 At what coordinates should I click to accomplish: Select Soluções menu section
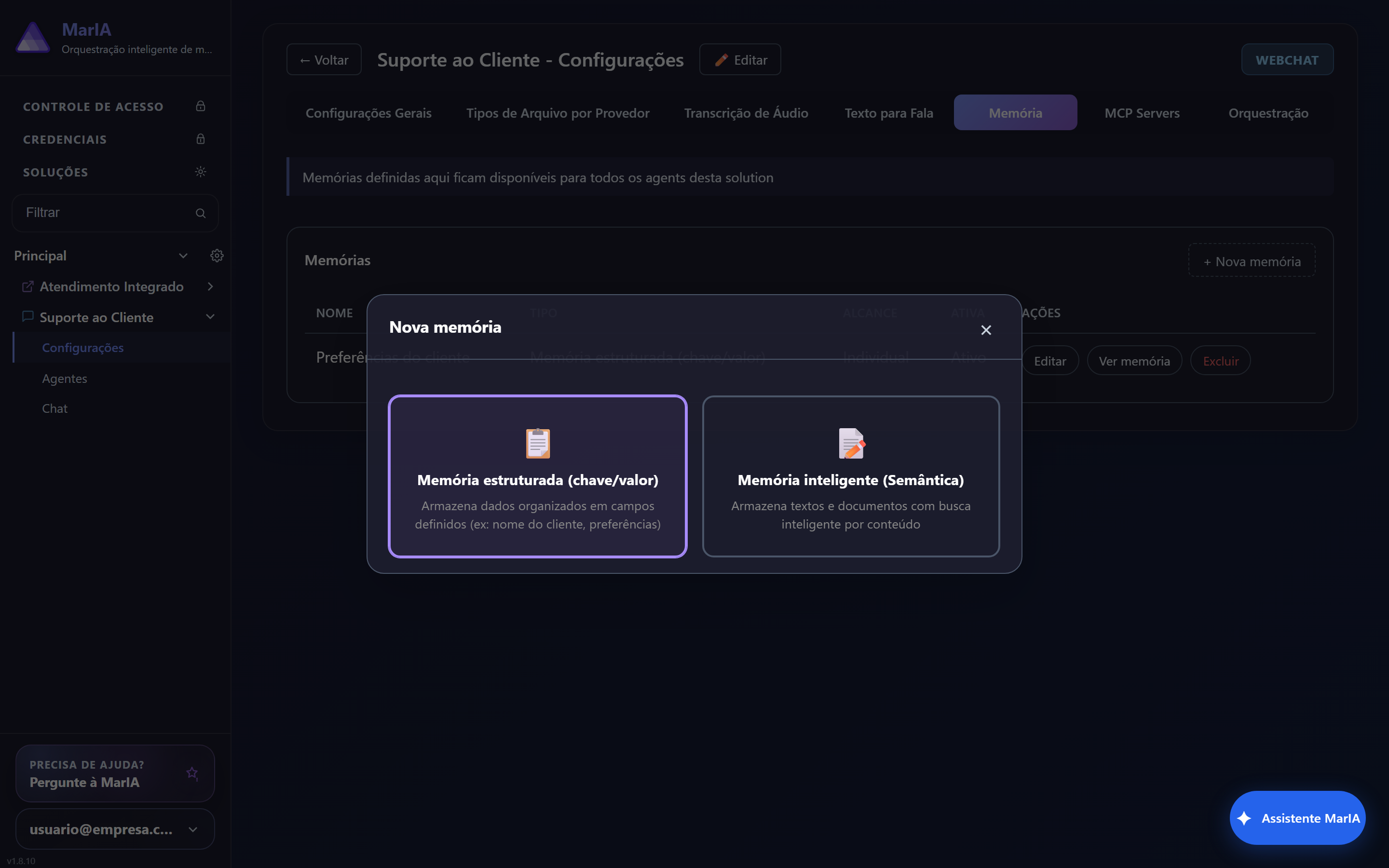(x=115, y=172)
